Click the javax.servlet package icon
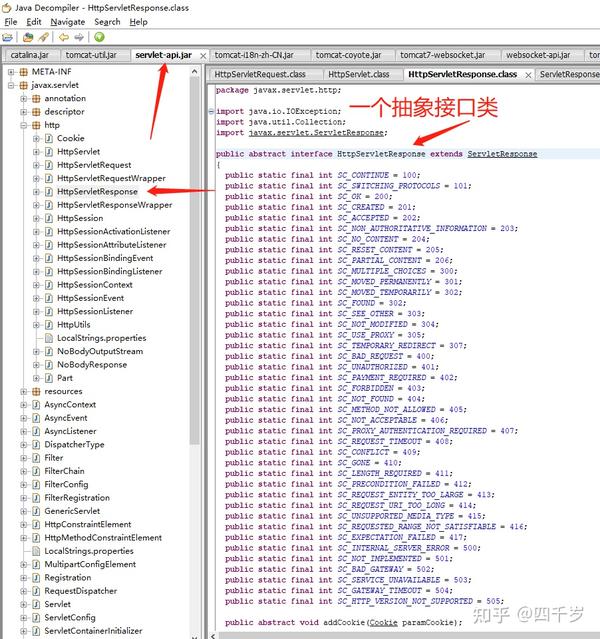This screenshot has height=639, width=600. coord(24,86)
